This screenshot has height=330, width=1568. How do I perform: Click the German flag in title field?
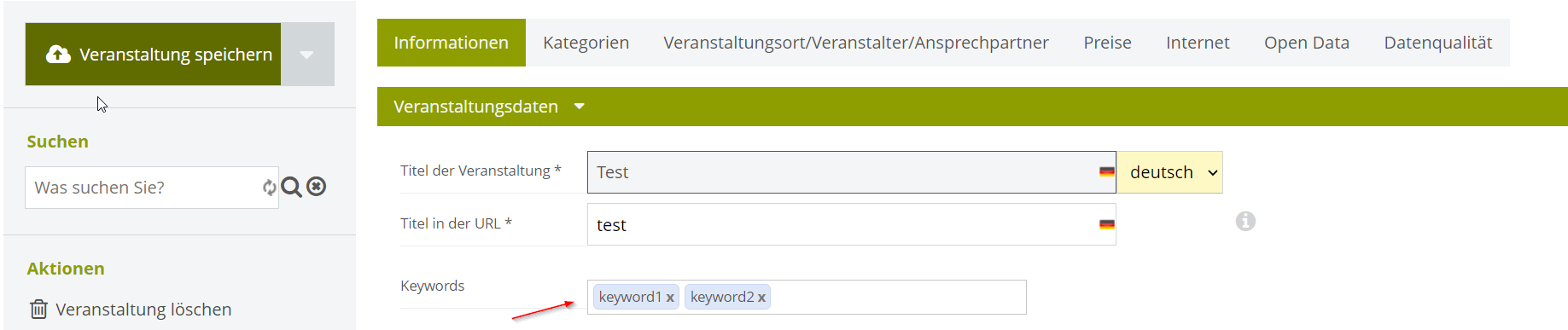coord(1107,172)
